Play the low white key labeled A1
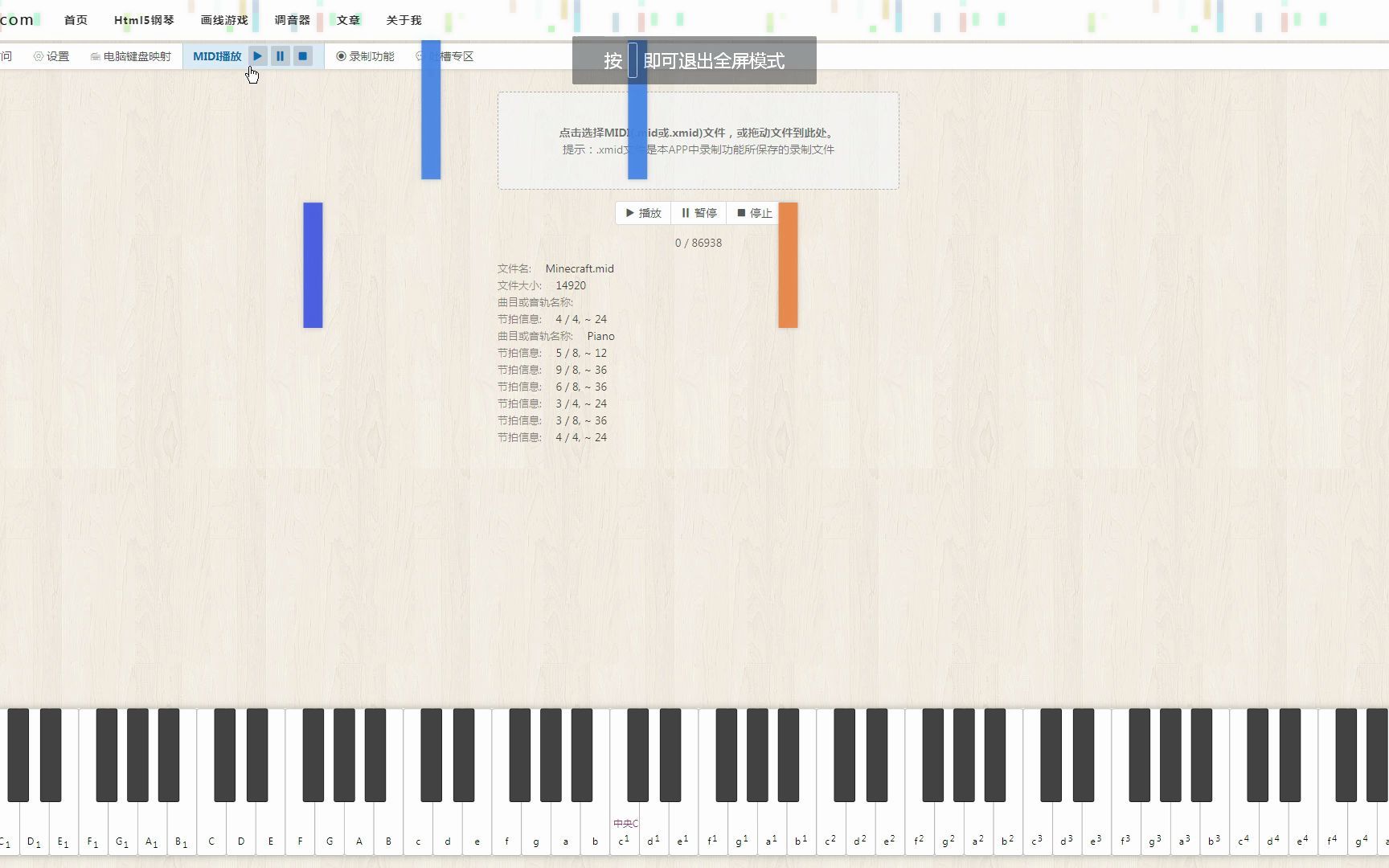Screen dimensions: 1389x868 pyautogui.click(x=152, y=828)
